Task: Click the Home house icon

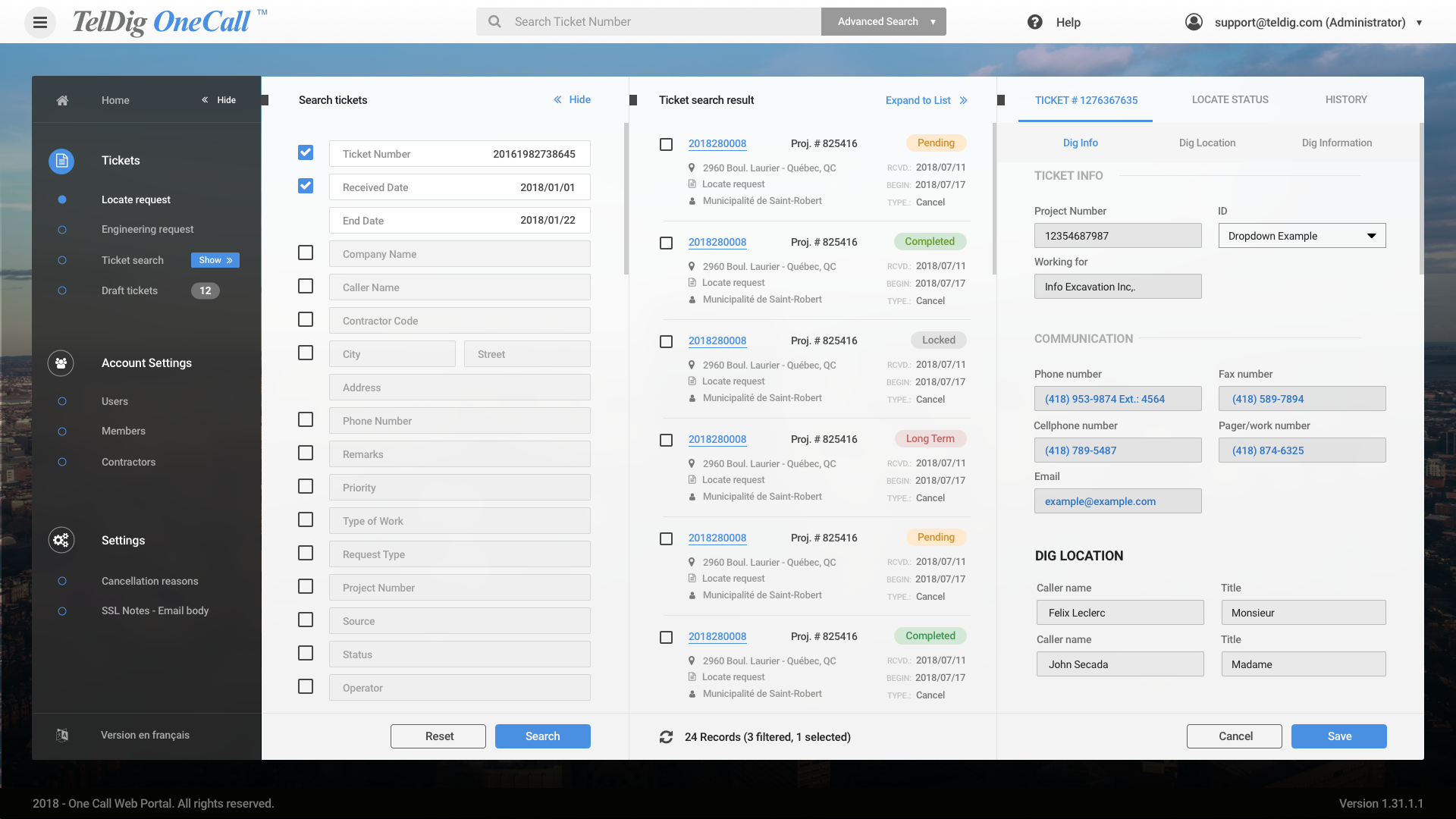Action: coord(62,100)
